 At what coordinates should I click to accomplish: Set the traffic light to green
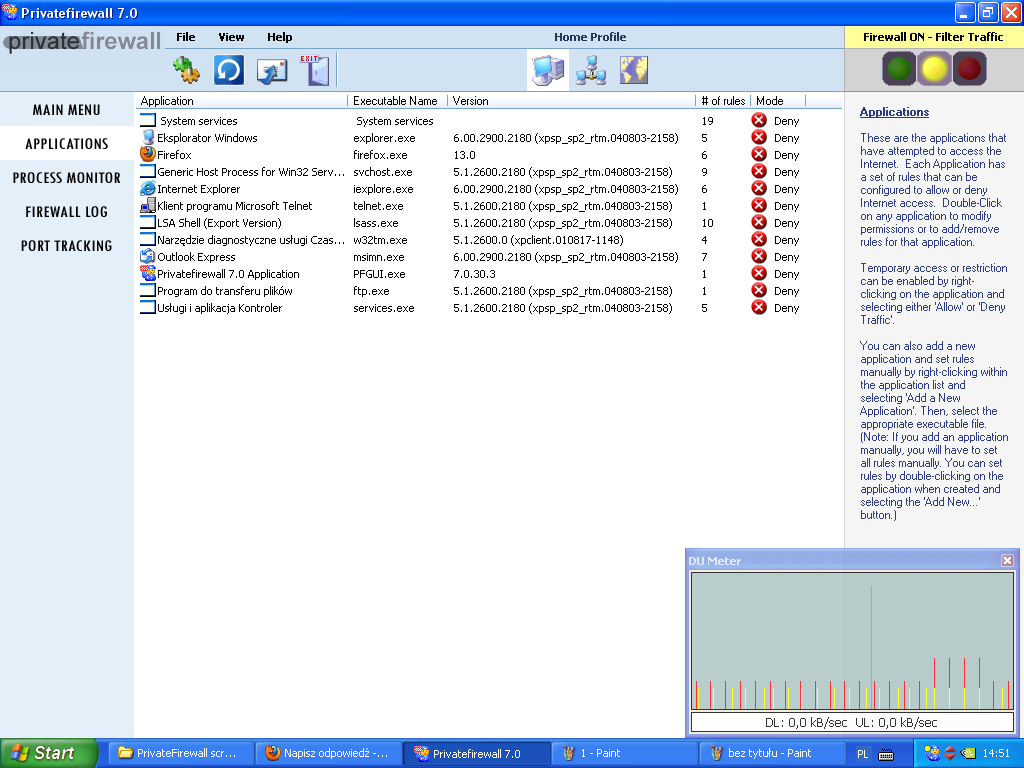[x=899, y=69]
